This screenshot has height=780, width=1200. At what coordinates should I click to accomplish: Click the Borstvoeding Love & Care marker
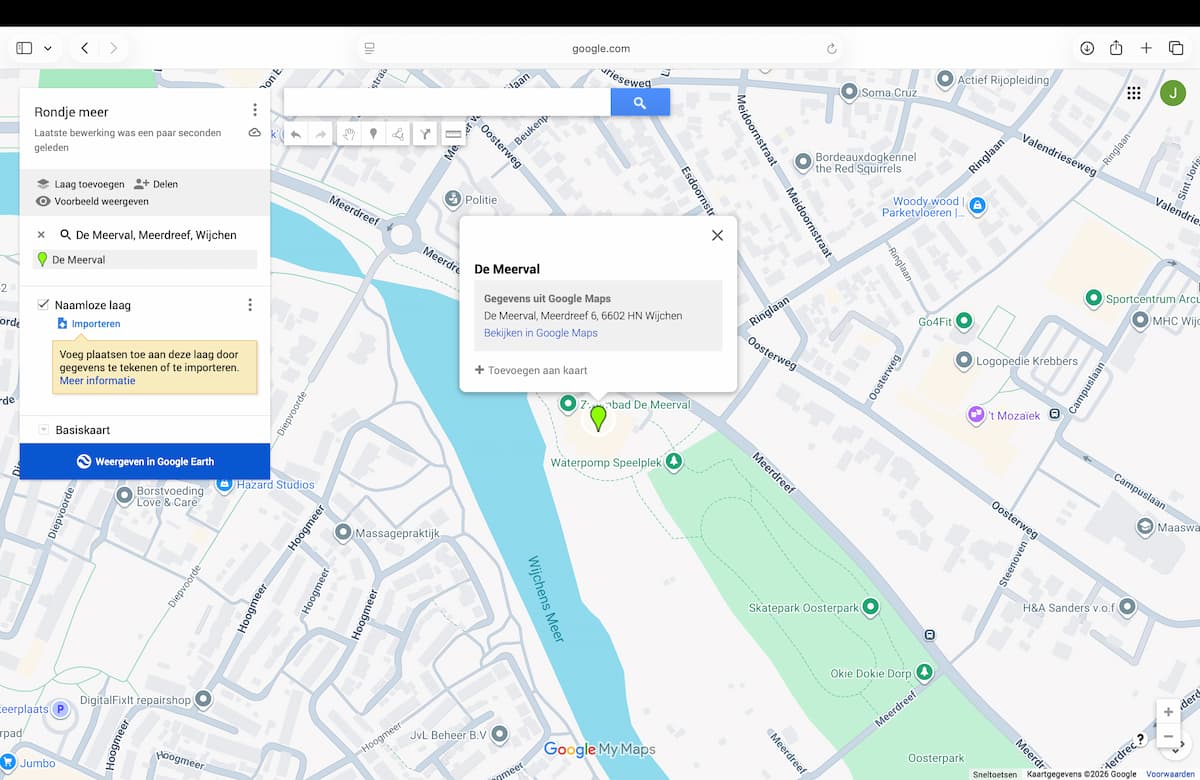(124, 495)
